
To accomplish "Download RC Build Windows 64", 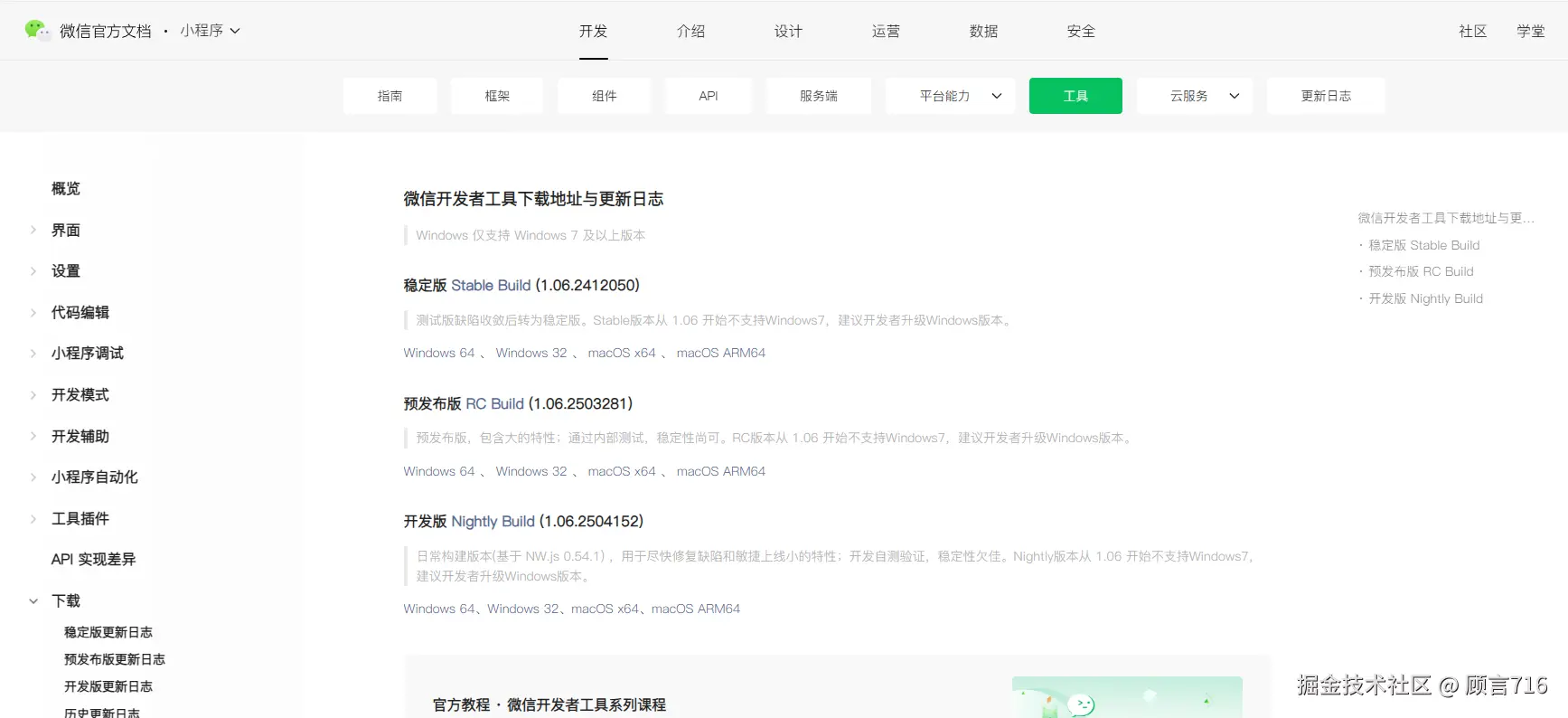I will pos(439,471).
